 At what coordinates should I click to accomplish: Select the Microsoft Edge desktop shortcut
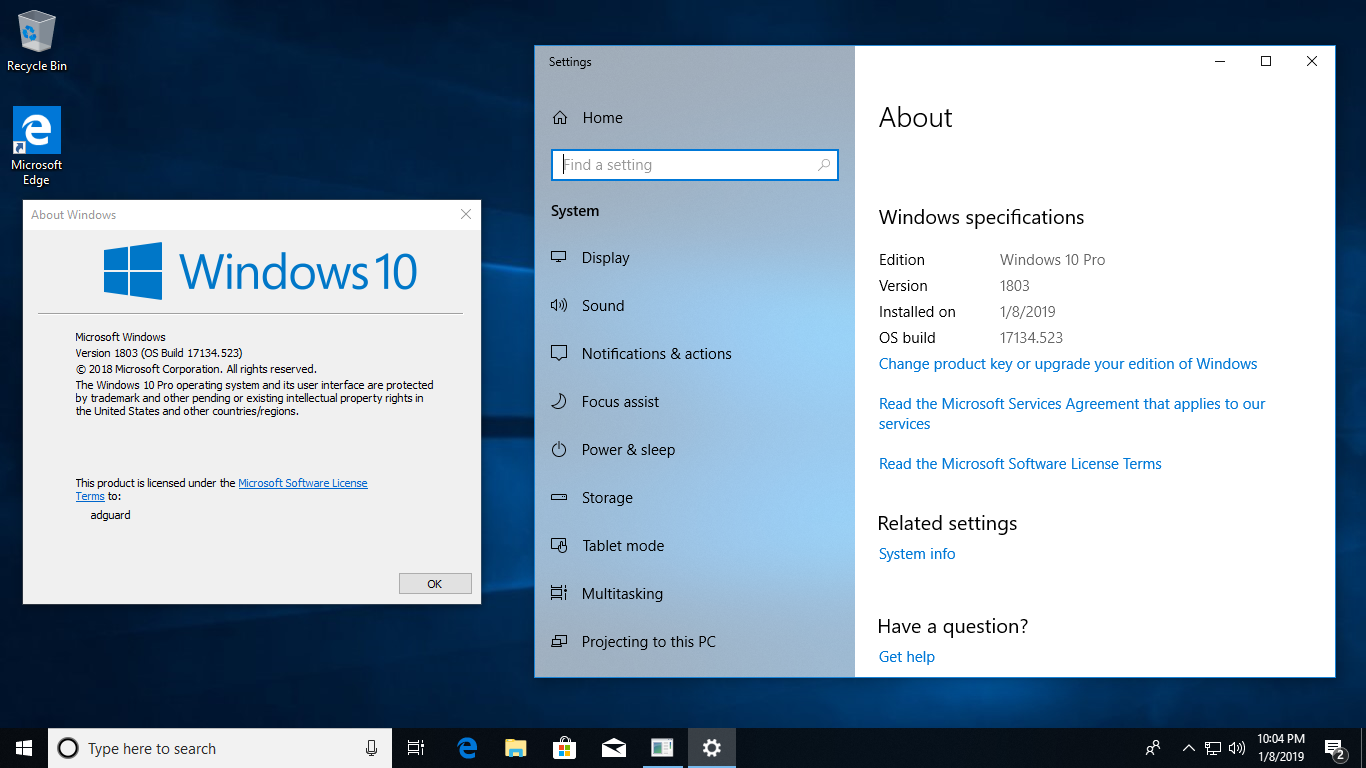click(37, 146)
